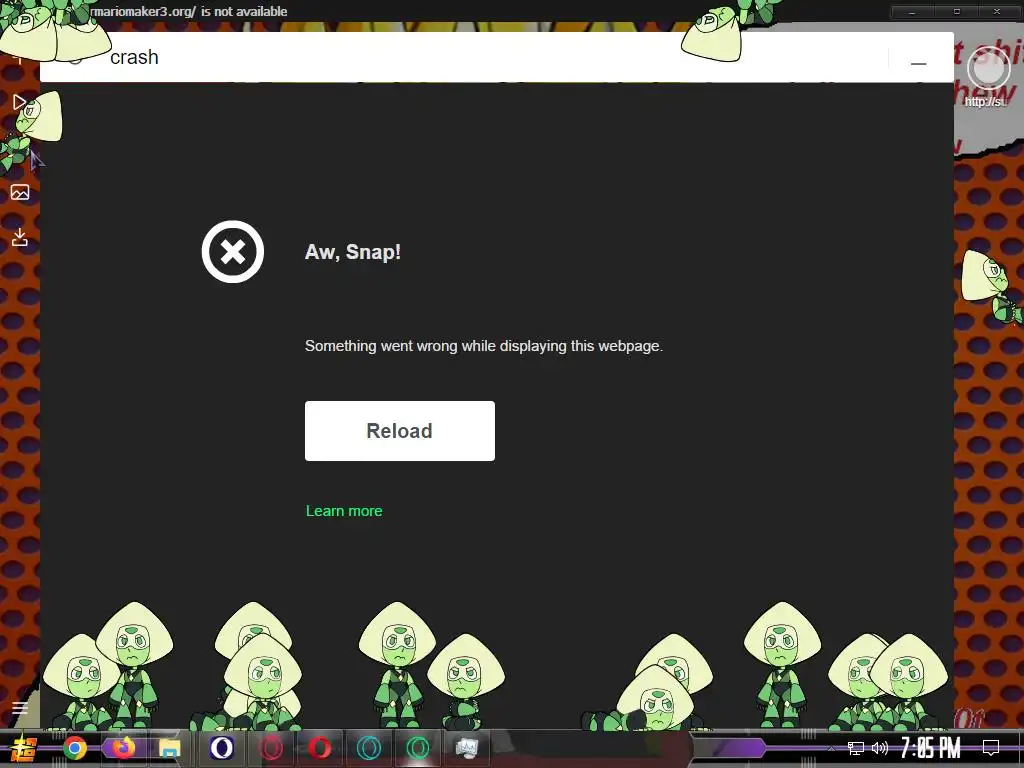Viewport: 1024px width, 768px height.
Task: Open volume speaker icon in tray
Action: (880, 748)
